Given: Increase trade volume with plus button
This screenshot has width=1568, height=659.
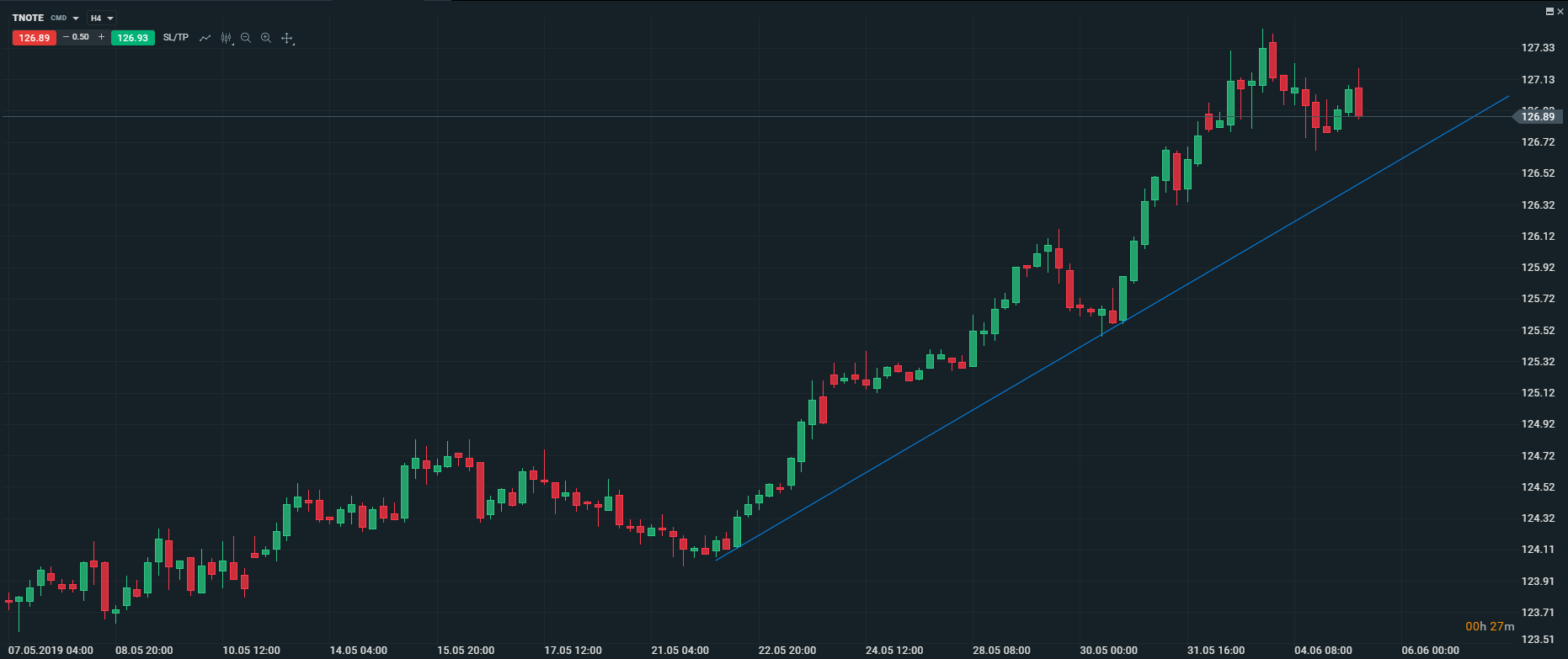Looking at the screenshot, I should coord(102,37).
